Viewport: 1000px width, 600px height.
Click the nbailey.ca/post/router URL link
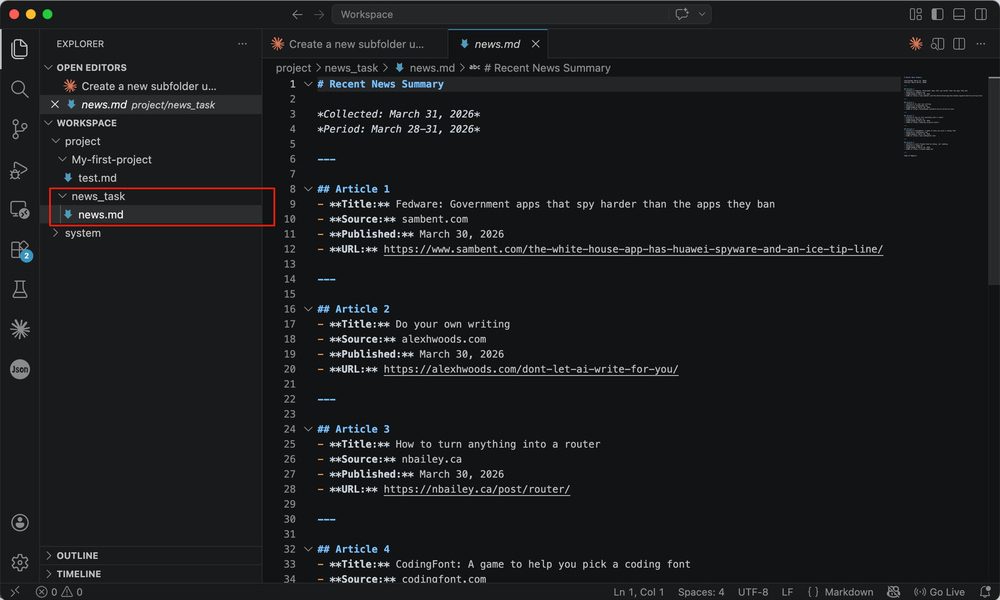476,489
